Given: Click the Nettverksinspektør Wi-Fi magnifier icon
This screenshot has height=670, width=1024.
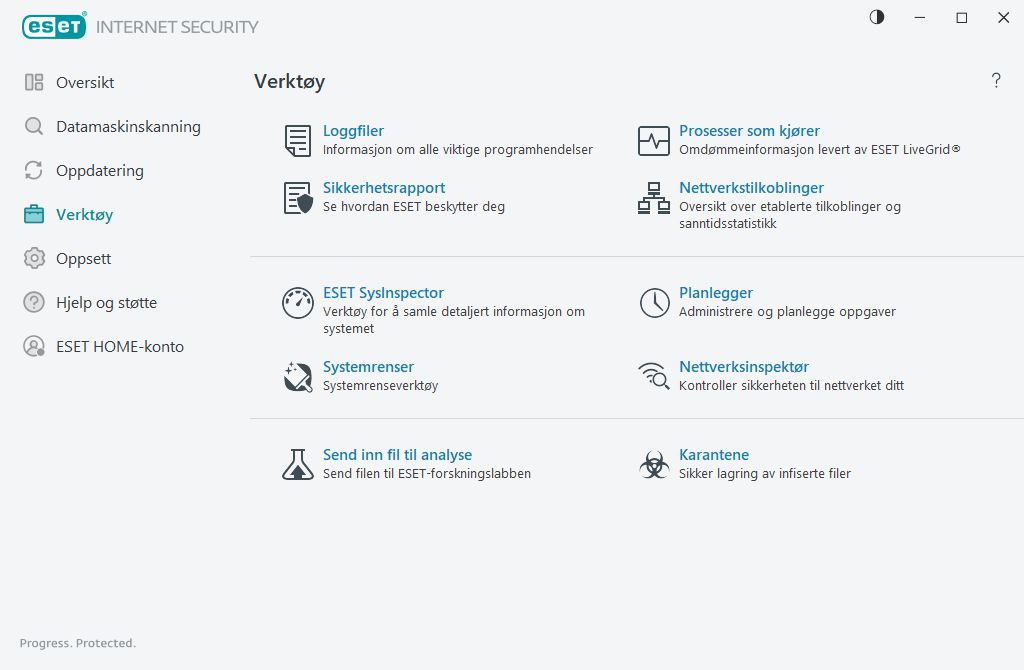Looking at the screenshot, I should pos(654,377).
